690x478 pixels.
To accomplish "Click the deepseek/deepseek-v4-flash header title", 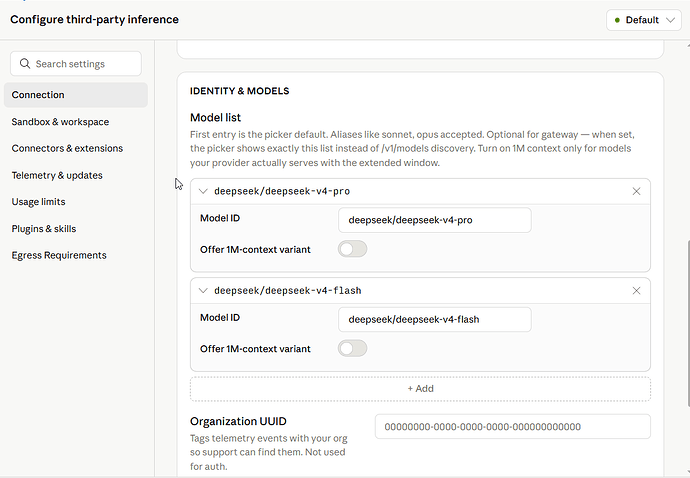I will pyautogui.click(x=288, y=291).
